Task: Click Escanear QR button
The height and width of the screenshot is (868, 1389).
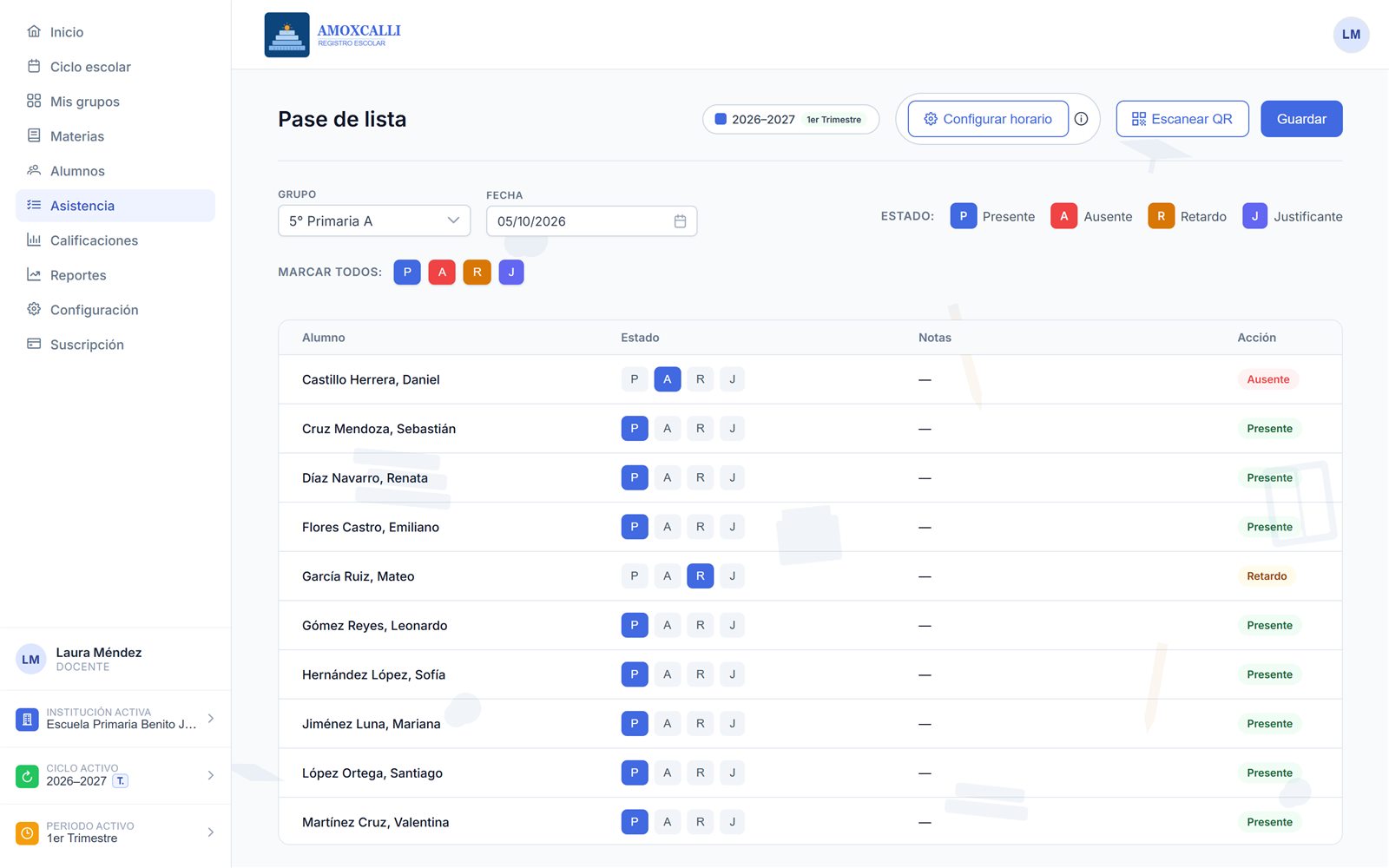Action: point(1182,119)
